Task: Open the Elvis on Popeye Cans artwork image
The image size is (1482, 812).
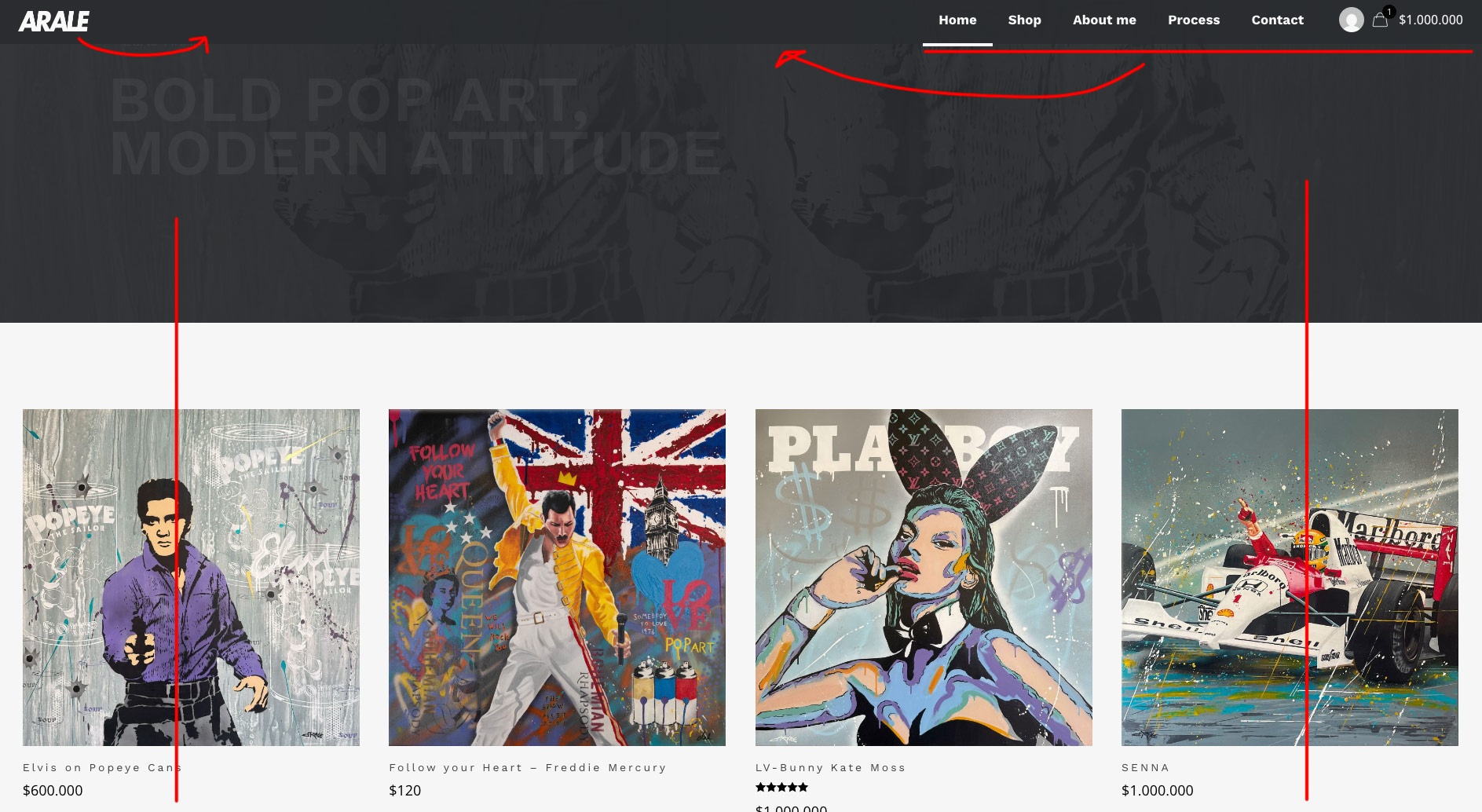Action: [191, 577]
